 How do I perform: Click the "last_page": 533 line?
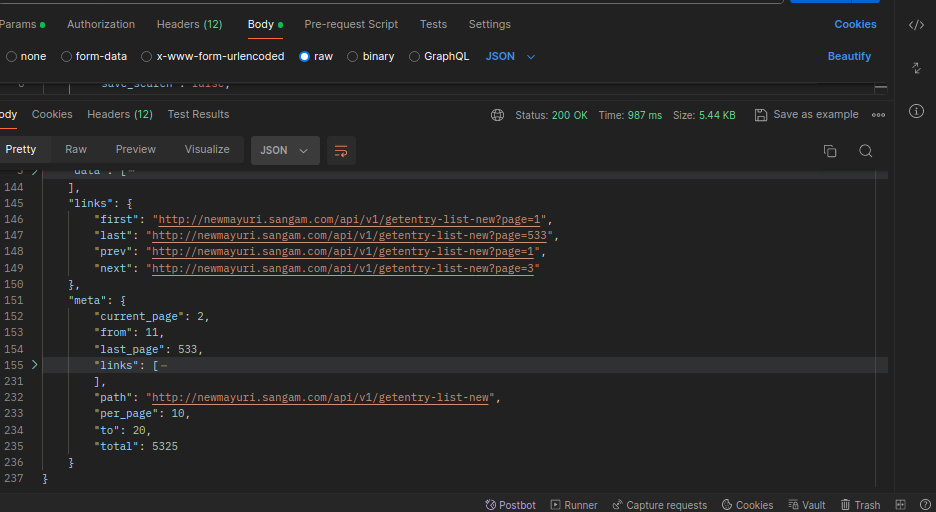pyautogui.click(x=149, y=350)
